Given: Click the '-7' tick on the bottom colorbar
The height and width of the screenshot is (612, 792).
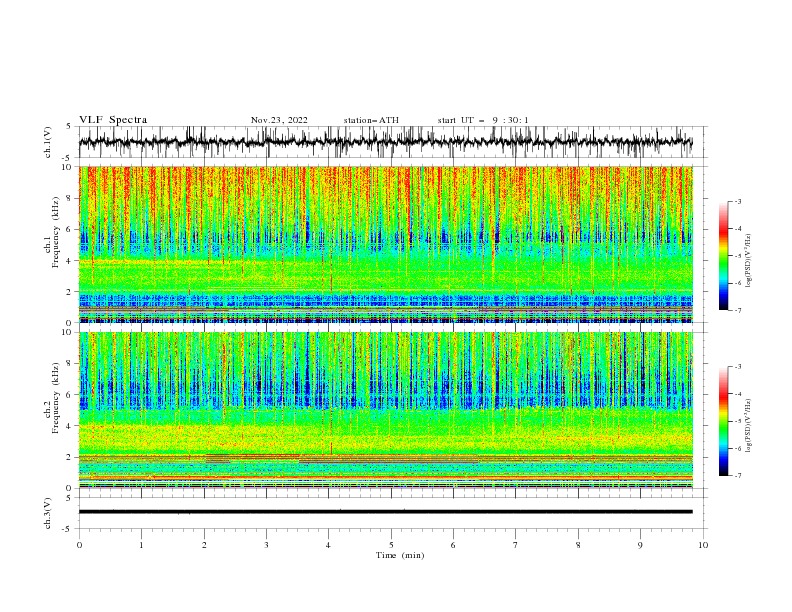Looking at the screenshot, I should tap(737, 475).
